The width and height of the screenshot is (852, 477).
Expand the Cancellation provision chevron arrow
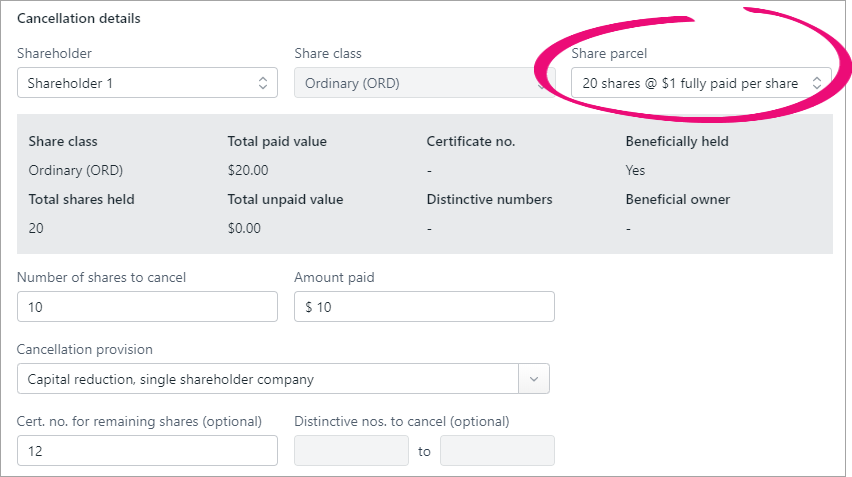click(533, 379)
